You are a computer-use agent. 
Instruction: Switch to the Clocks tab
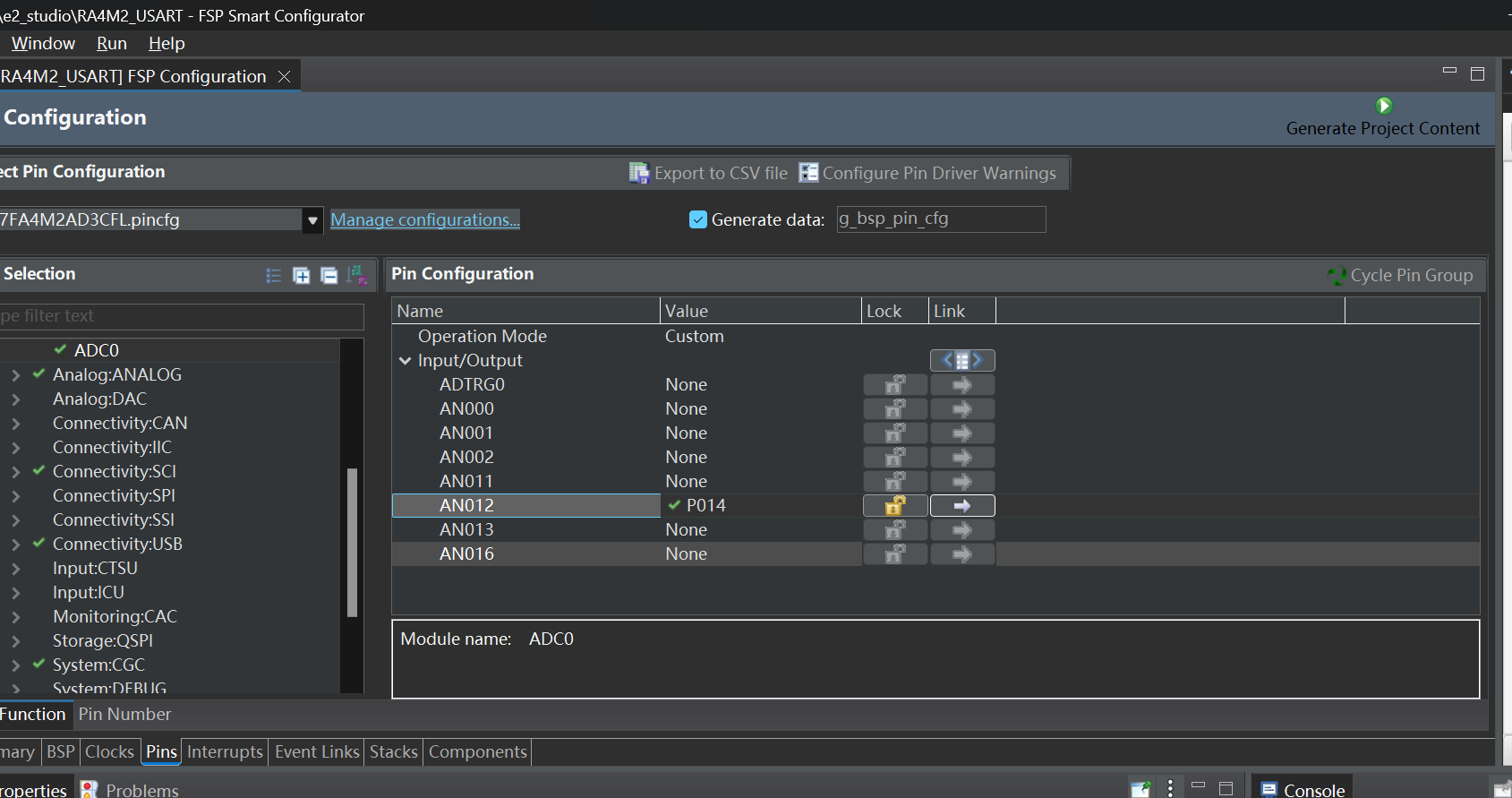tap(109, 751)
